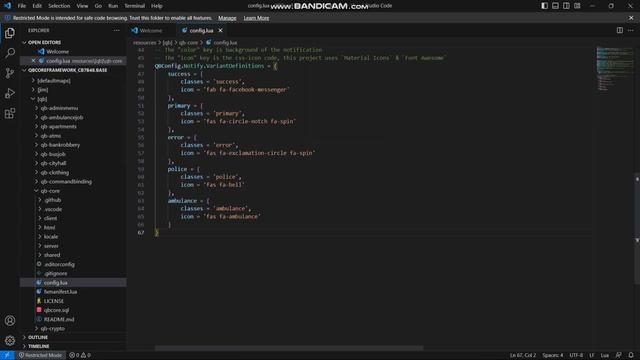This screenshot has height=360, width=640.
Task: Open the Welcome entry in Open Editors
Action: pos(57,52)
